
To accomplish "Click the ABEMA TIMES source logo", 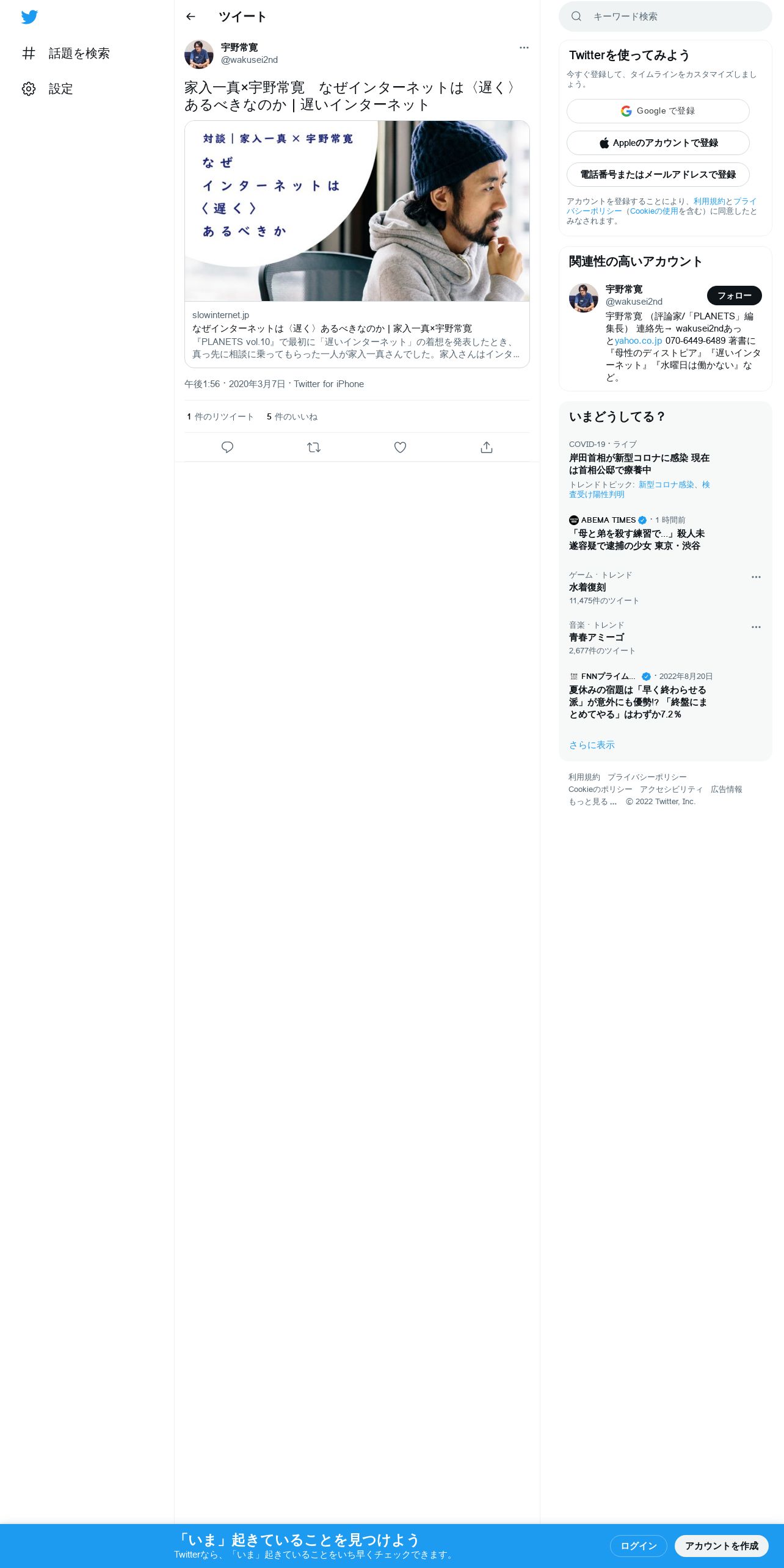I will click(573, 520).
